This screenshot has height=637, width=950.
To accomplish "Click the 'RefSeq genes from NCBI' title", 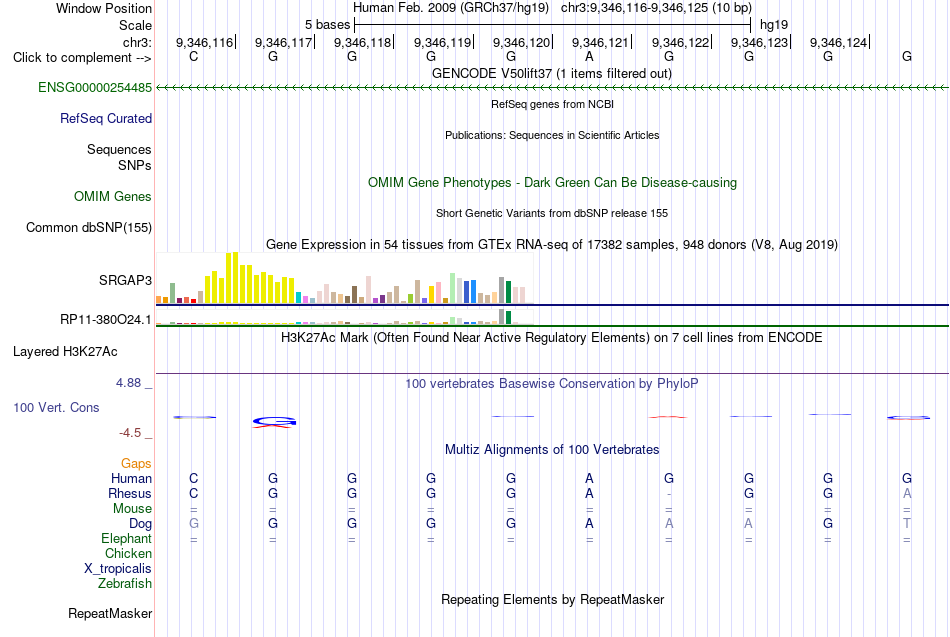I will pyautogui.click(x=552, y=104).
